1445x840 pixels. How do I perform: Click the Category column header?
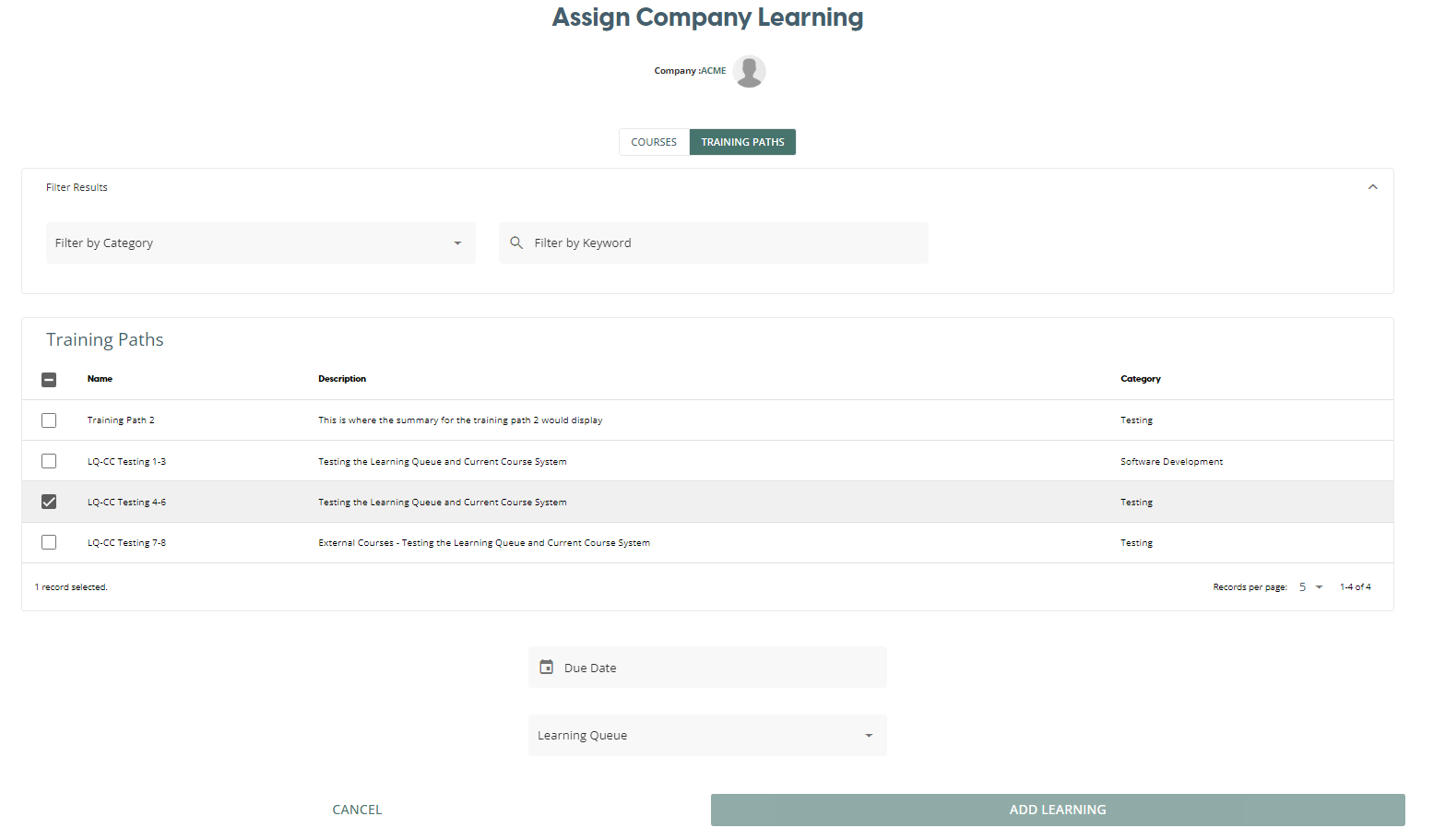(x=1140, y=379)
